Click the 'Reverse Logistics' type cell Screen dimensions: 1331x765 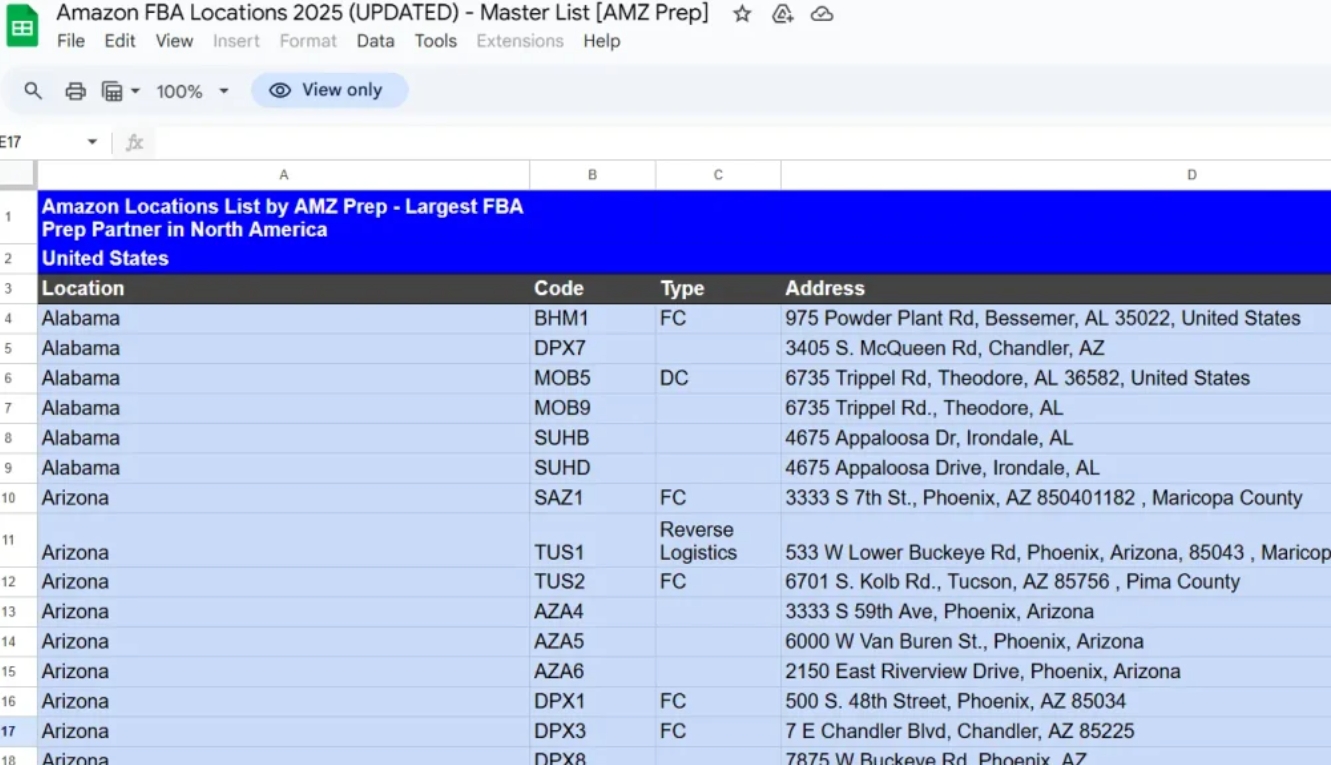(718, 541)
